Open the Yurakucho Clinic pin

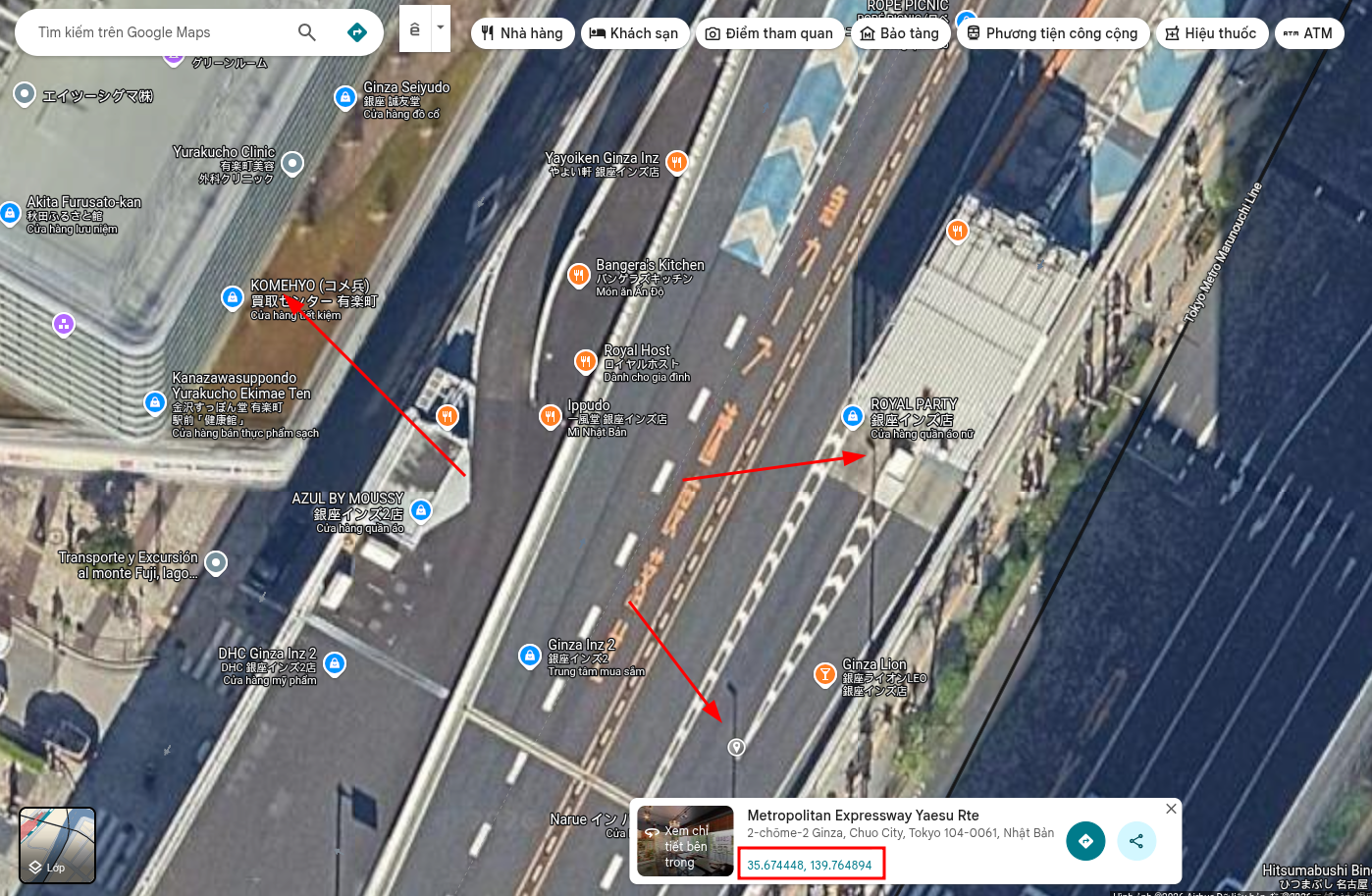(292, 164)
